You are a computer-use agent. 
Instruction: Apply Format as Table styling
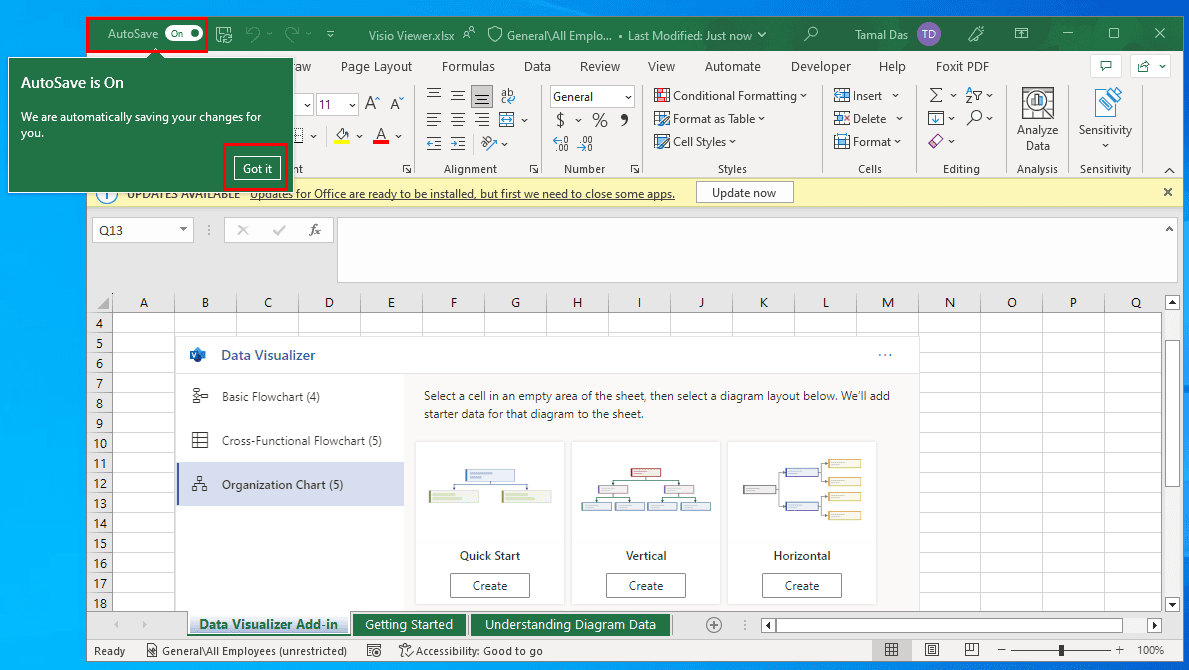pos(710,118)
